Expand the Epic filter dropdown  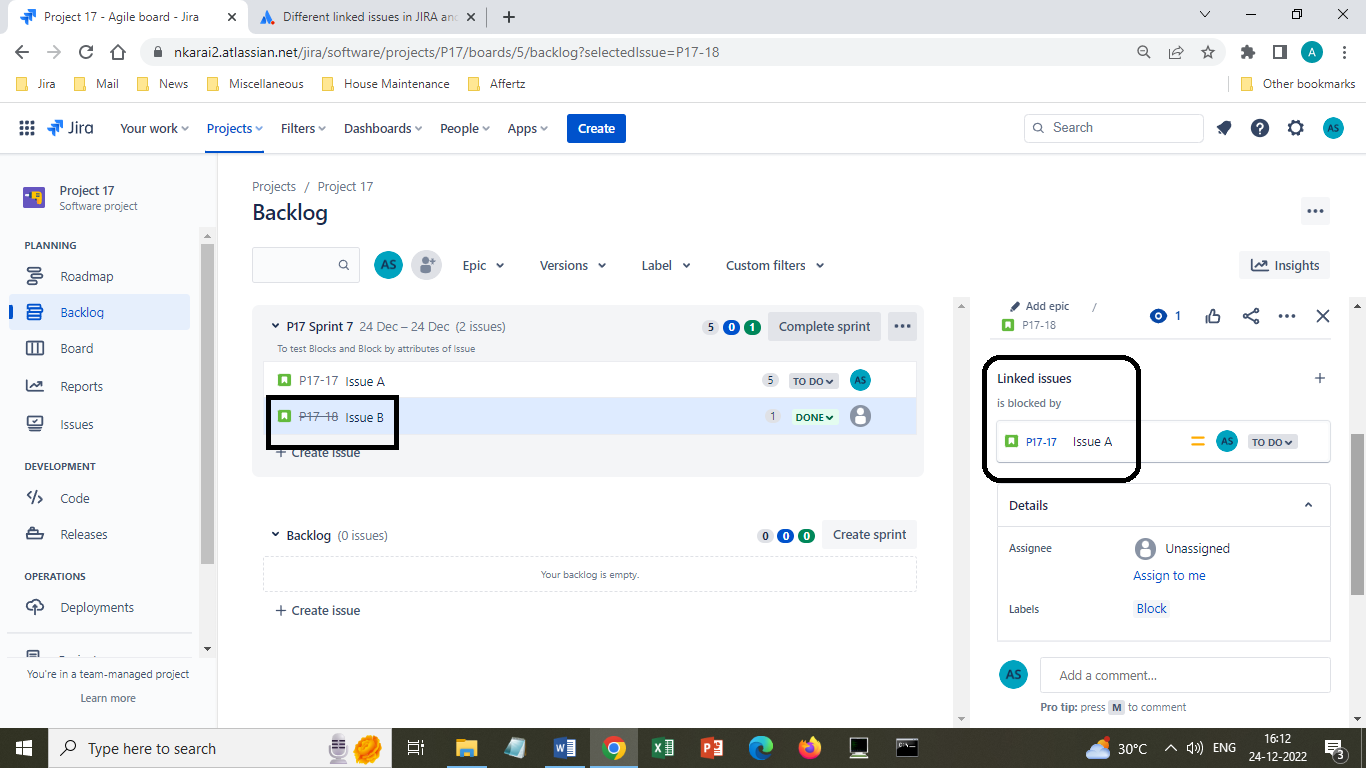[483, 265]
